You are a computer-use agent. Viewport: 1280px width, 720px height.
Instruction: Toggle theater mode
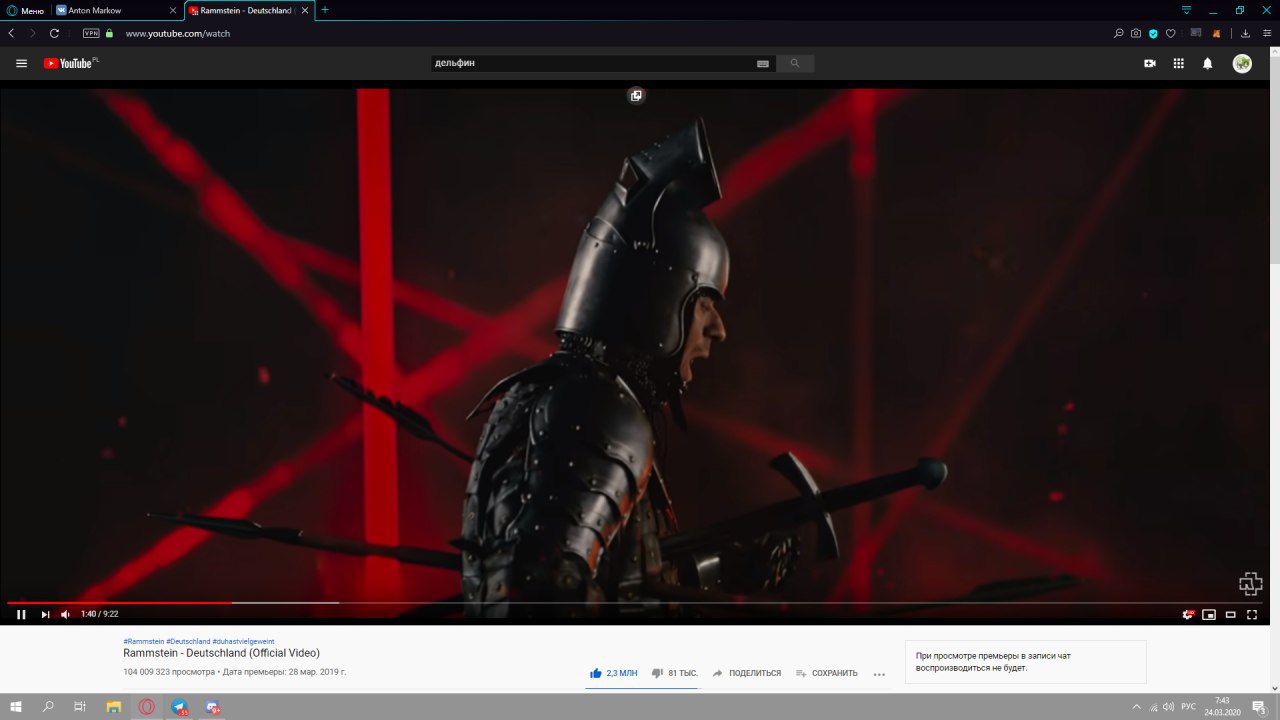tap(1230, 614)
